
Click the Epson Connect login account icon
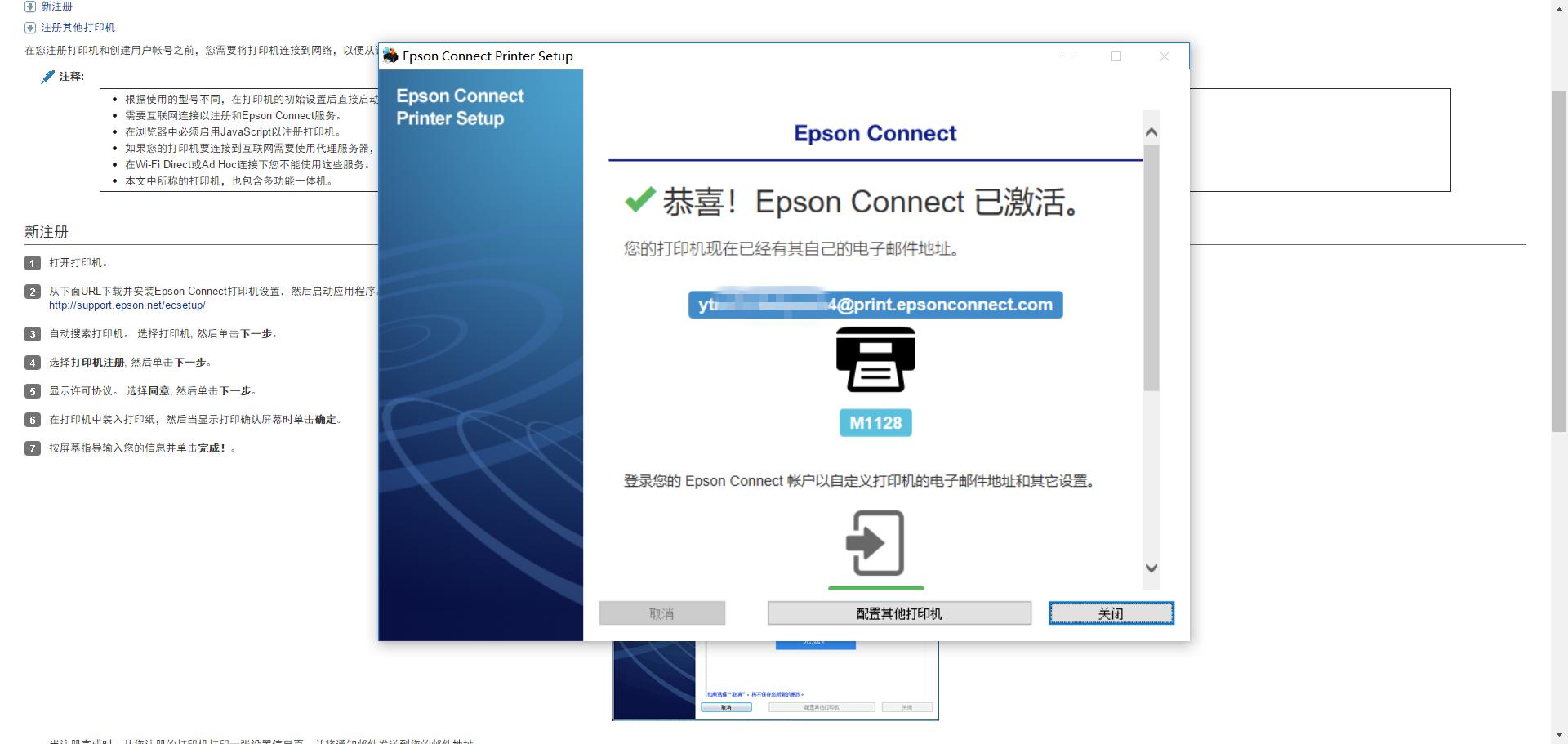click(875, 543)
